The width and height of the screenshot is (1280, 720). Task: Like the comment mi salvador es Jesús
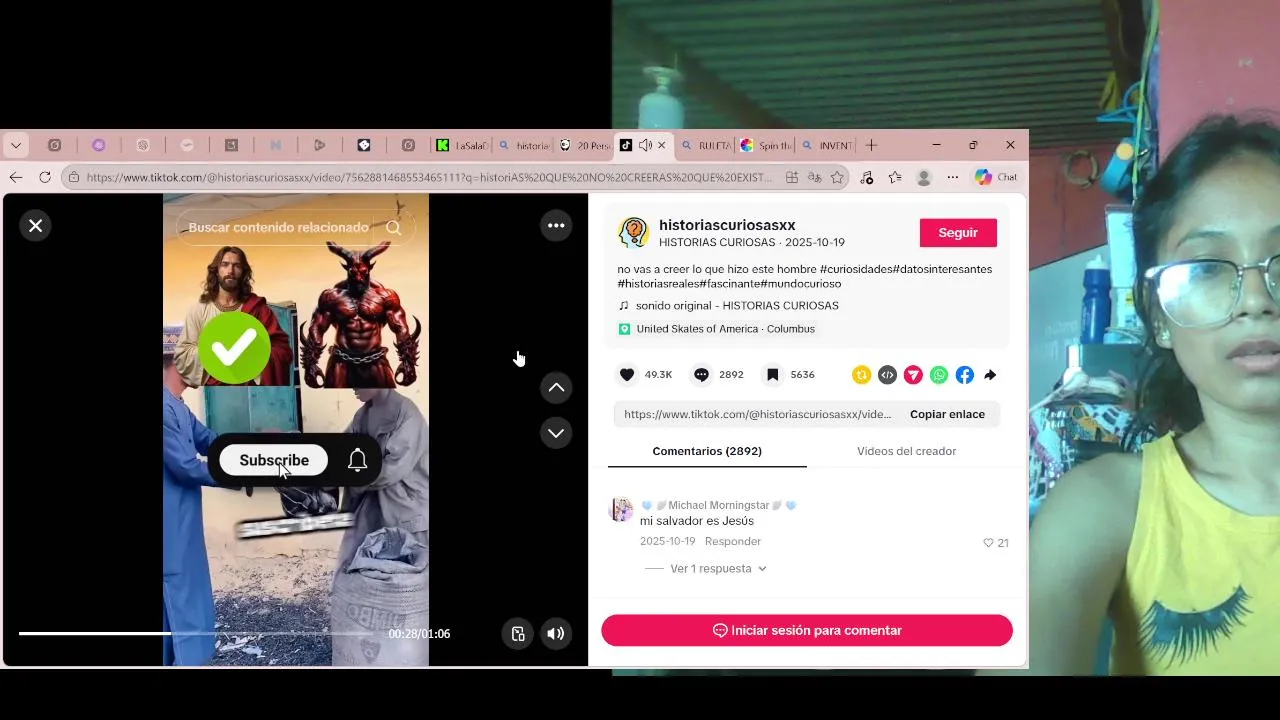pyautogui.click(x=989, y=543)
